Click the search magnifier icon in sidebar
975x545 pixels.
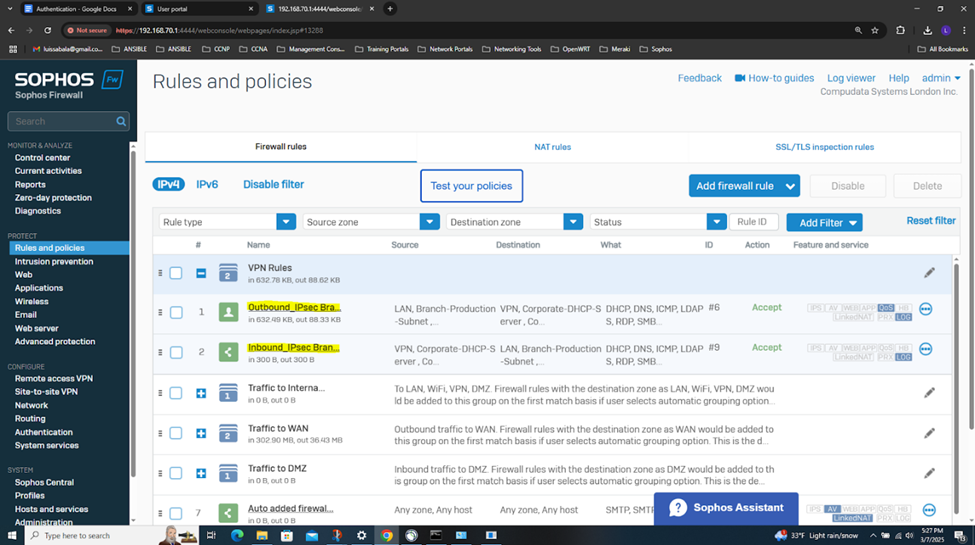tap(121, 121)
